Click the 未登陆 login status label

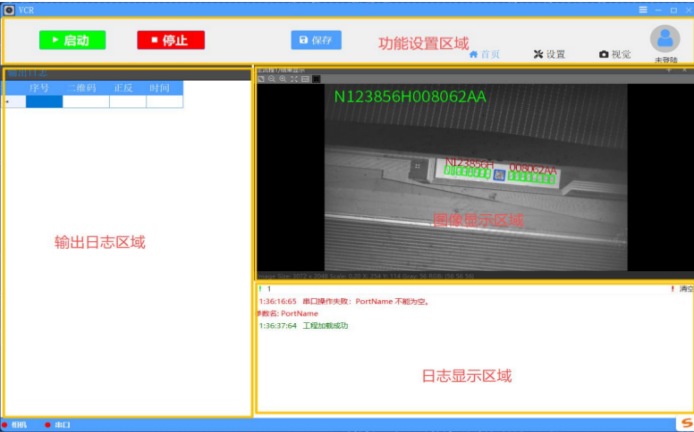(x=666, y=60)
